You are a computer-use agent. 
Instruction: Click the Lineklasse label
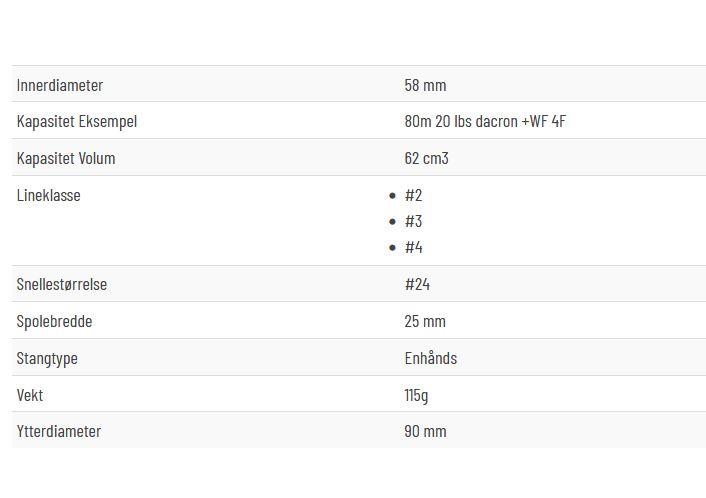click(49, 195)
